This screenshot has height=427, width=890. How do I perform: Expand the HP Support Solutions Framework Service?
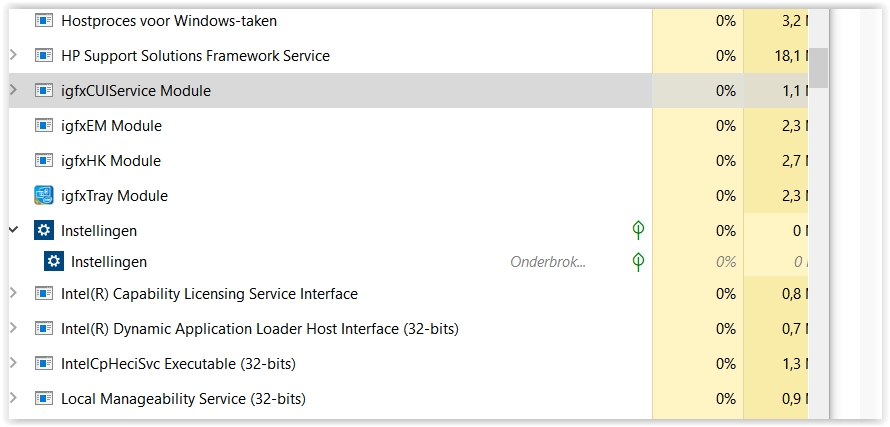click(13, 56)
